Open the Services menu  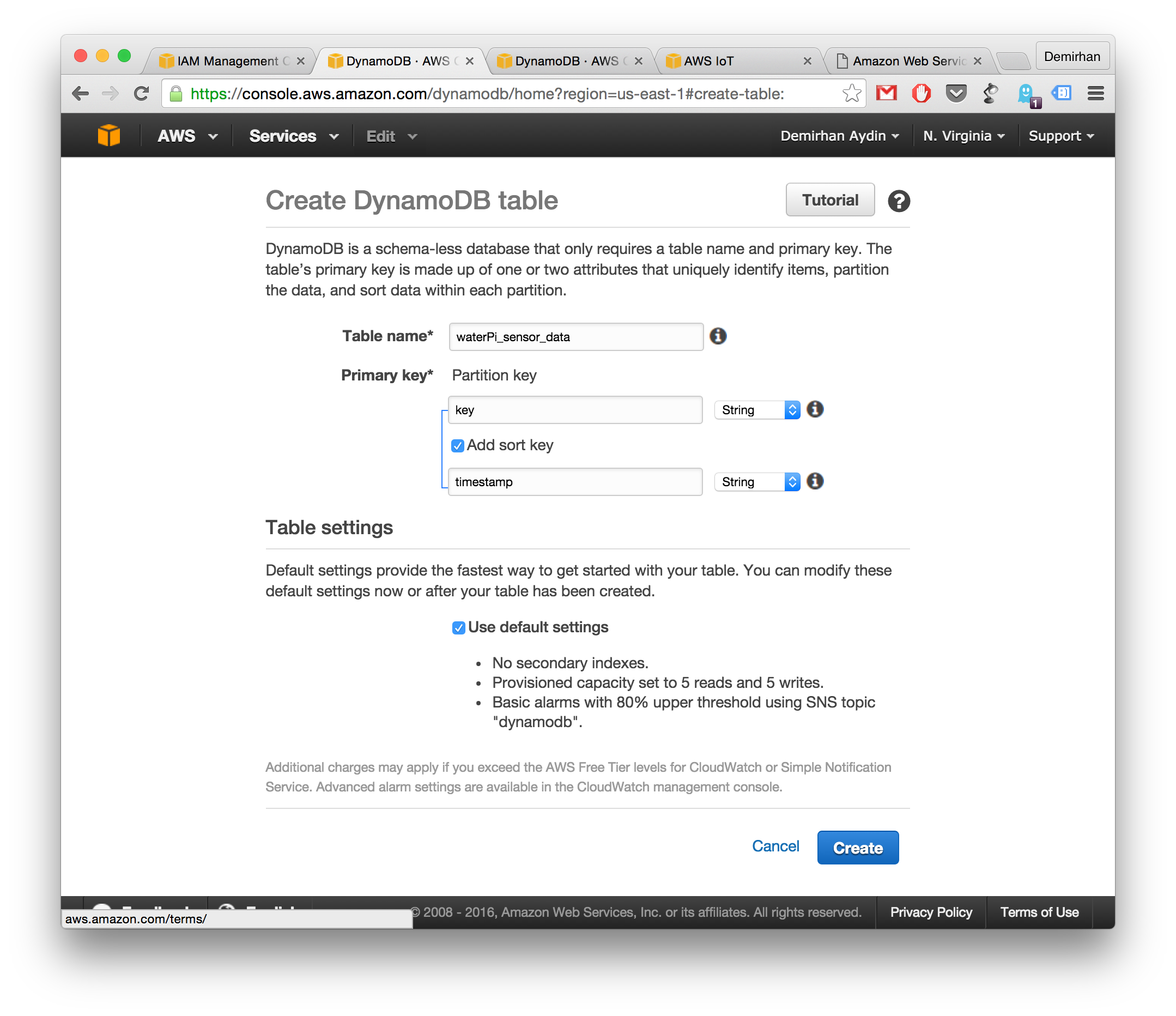click(x=293, y=136)
